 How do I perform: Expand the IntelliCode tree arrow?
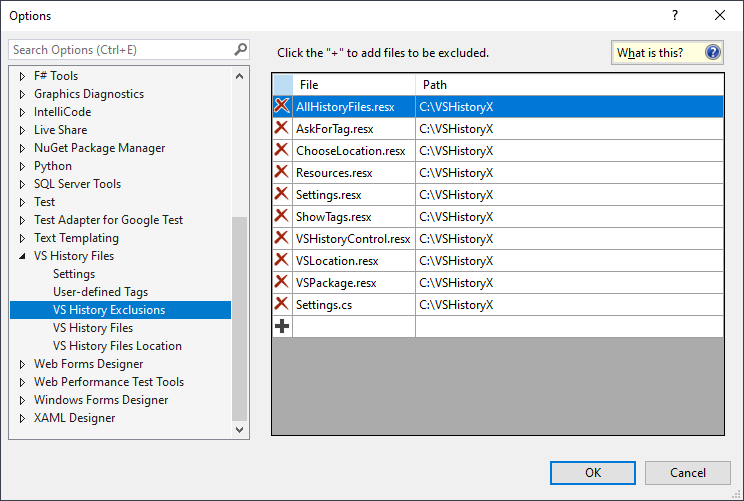(x=22, y=112)
